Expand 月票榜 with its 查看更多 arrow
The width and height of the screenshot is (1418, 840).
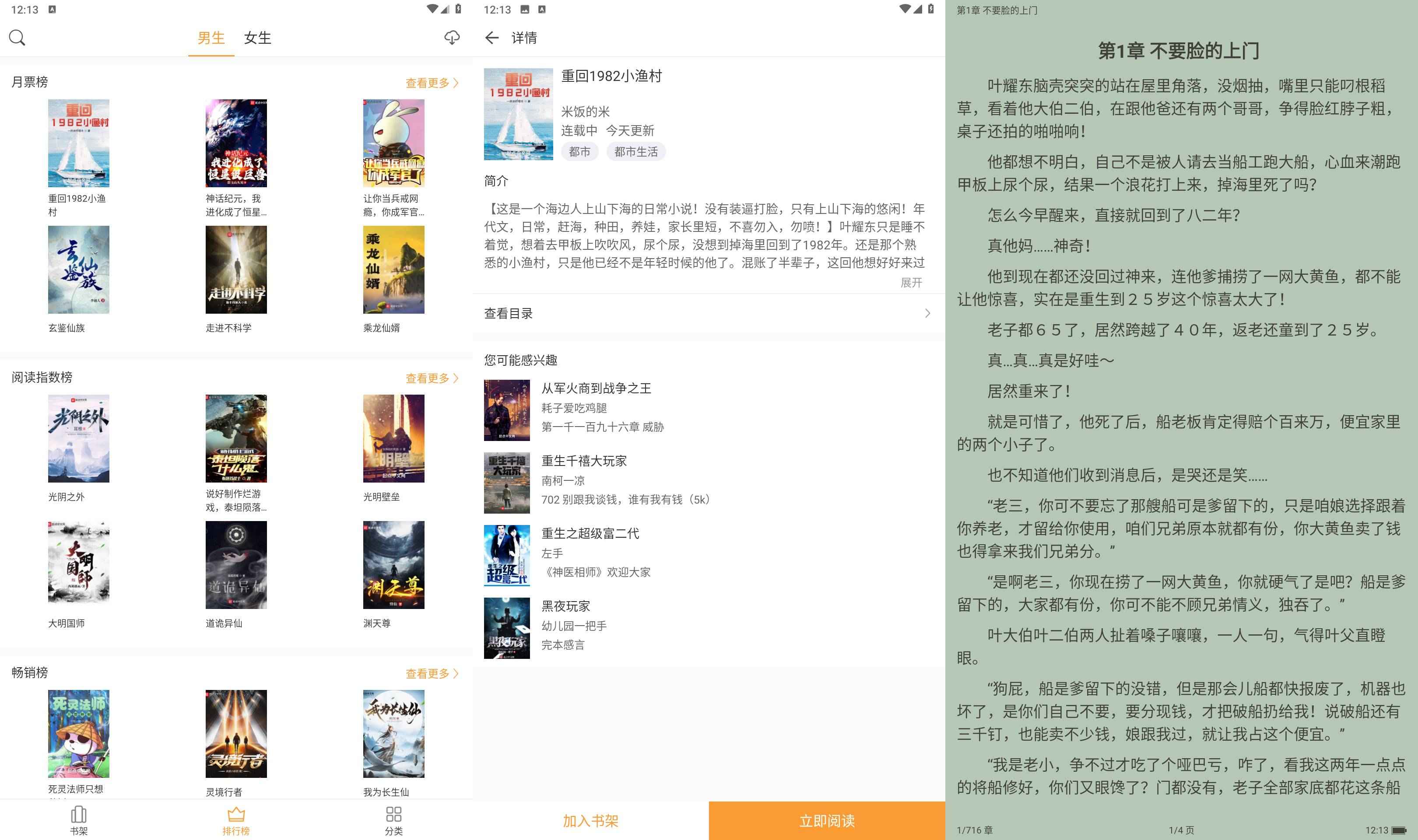(x=432, y=83)
